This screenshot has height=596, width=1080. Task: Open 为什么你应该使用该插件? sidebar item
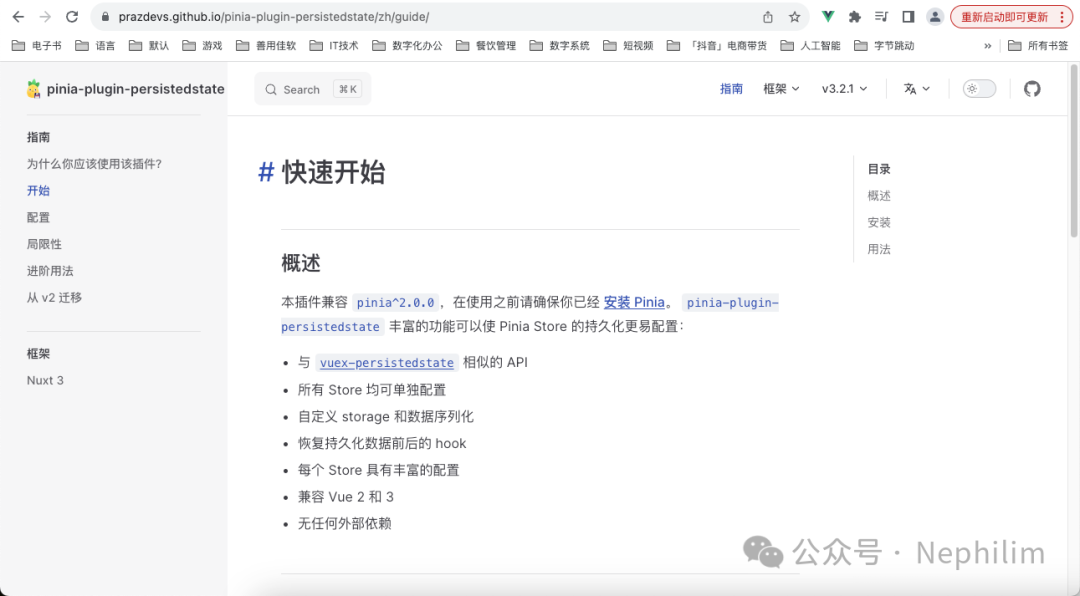(94, 164)
